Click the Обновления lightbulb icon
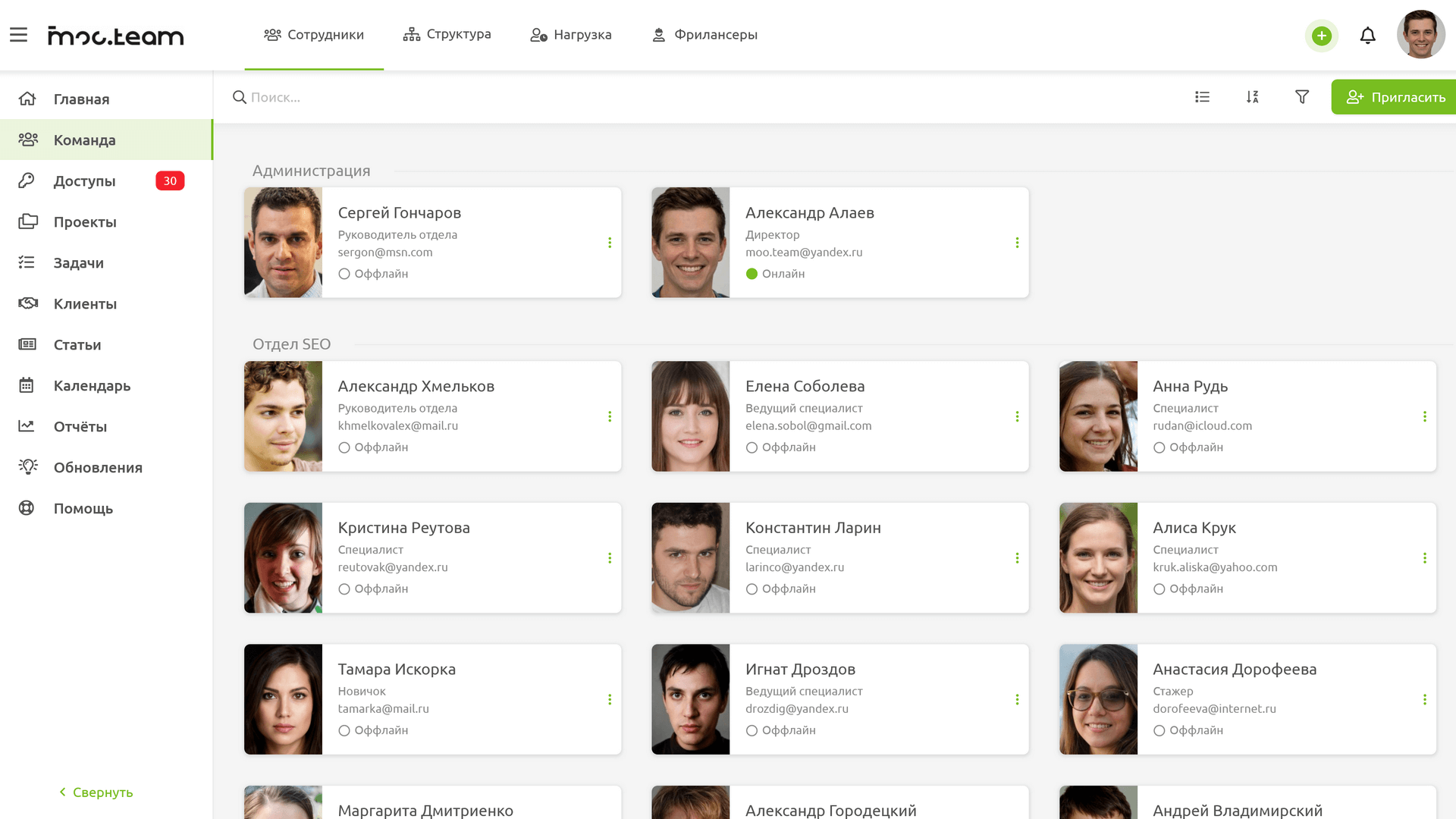 click(27, 467)
